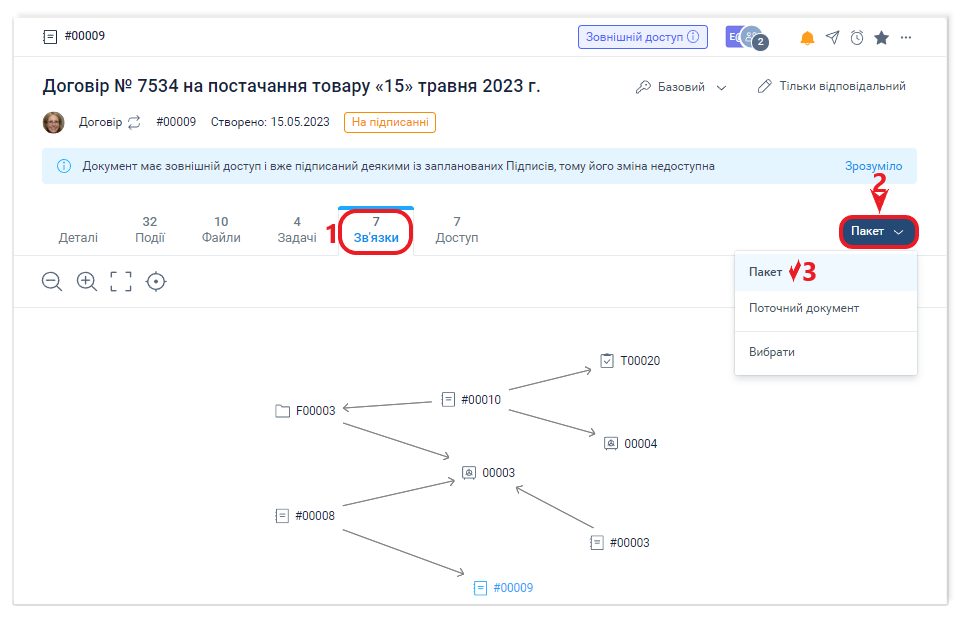
Task: Click the zoom in magnifier icon
Action: [x=87, y=282]
